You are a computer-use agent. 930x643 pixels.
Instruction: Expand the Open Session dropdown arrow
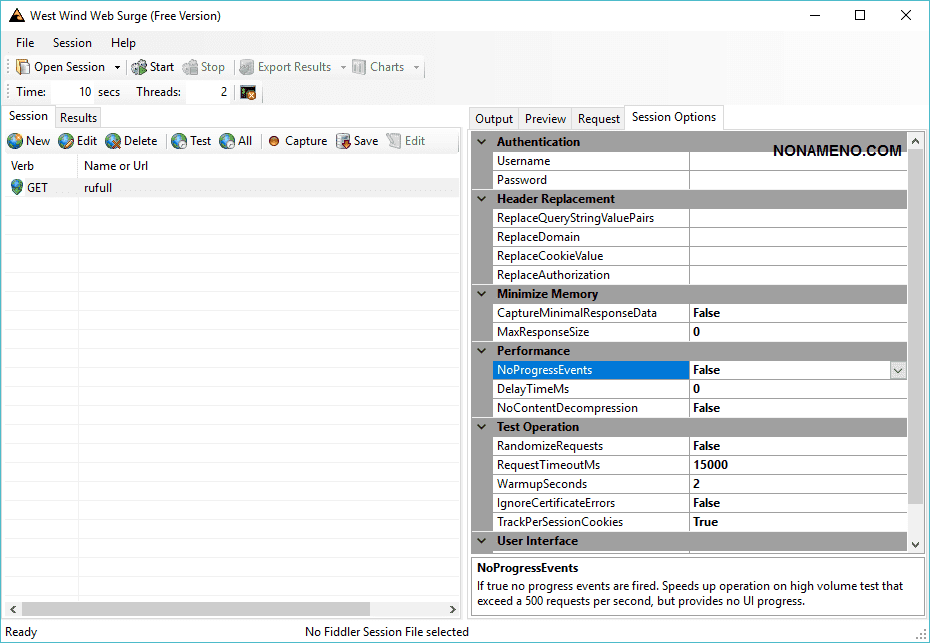pyautogui.click(x=117, y=68)
